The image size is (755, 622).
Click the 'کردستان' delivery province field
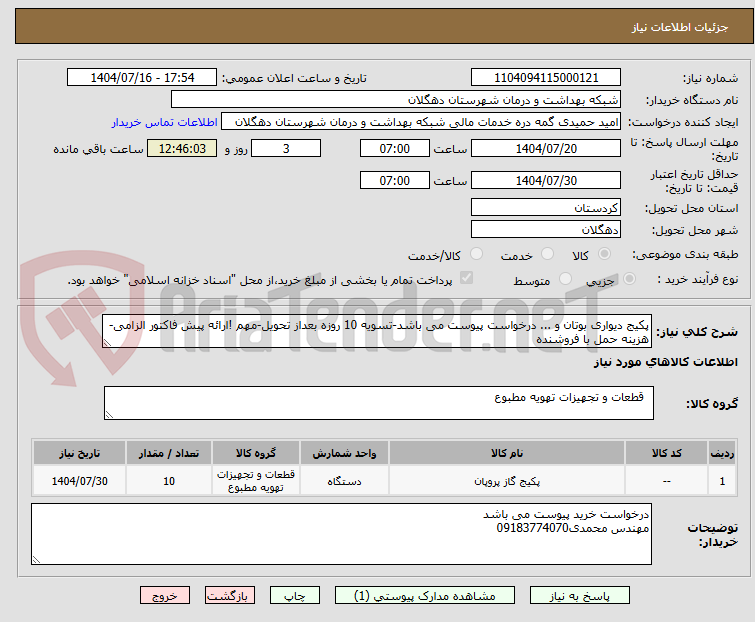[546, 208]
